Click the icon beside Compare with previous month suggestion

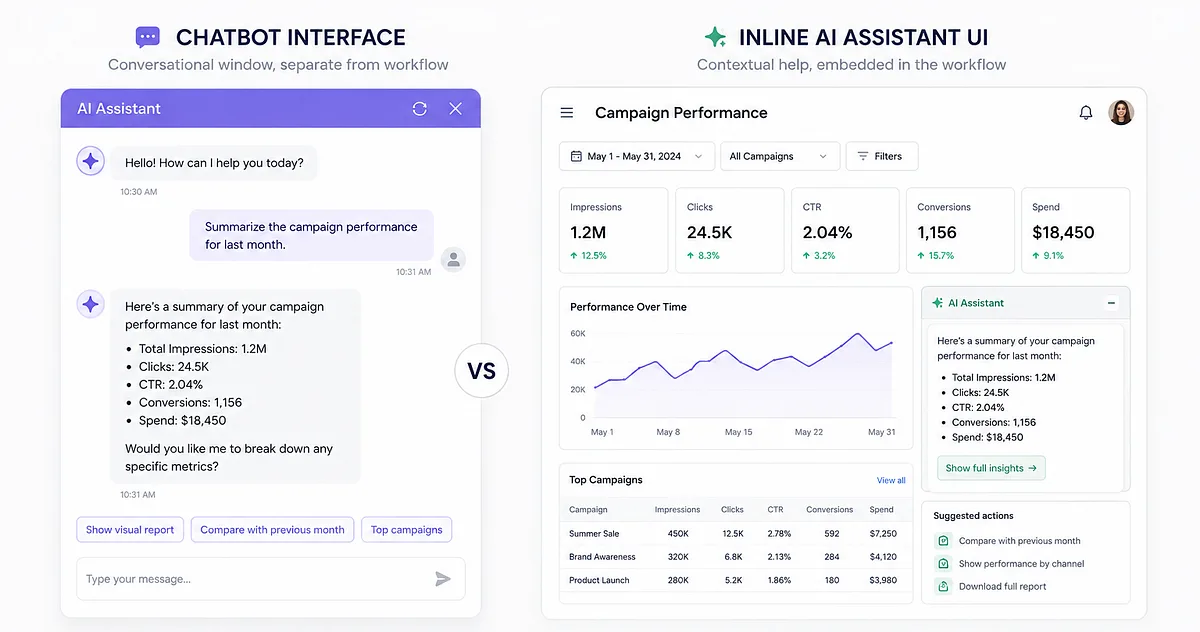pyautogui.click(x=942, y=541)
